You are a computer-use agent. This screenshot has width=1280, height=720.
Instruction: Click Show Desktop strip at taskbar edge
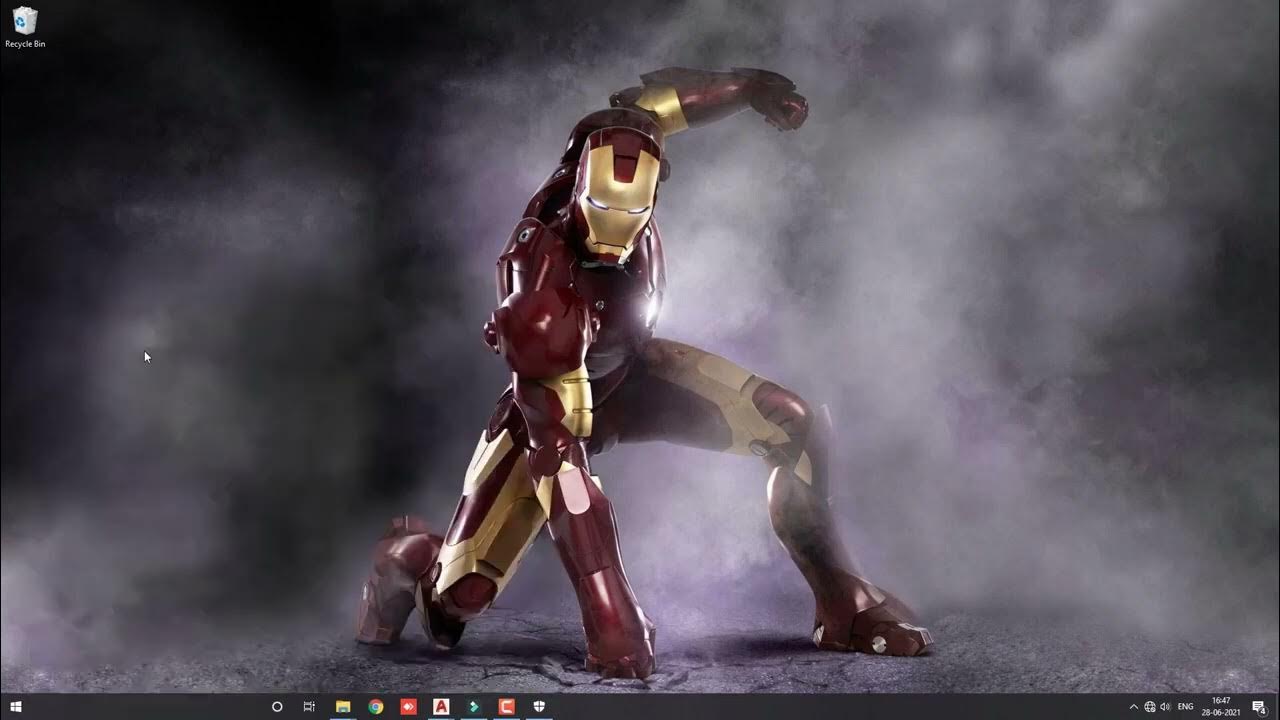(x=1277, y=706)
